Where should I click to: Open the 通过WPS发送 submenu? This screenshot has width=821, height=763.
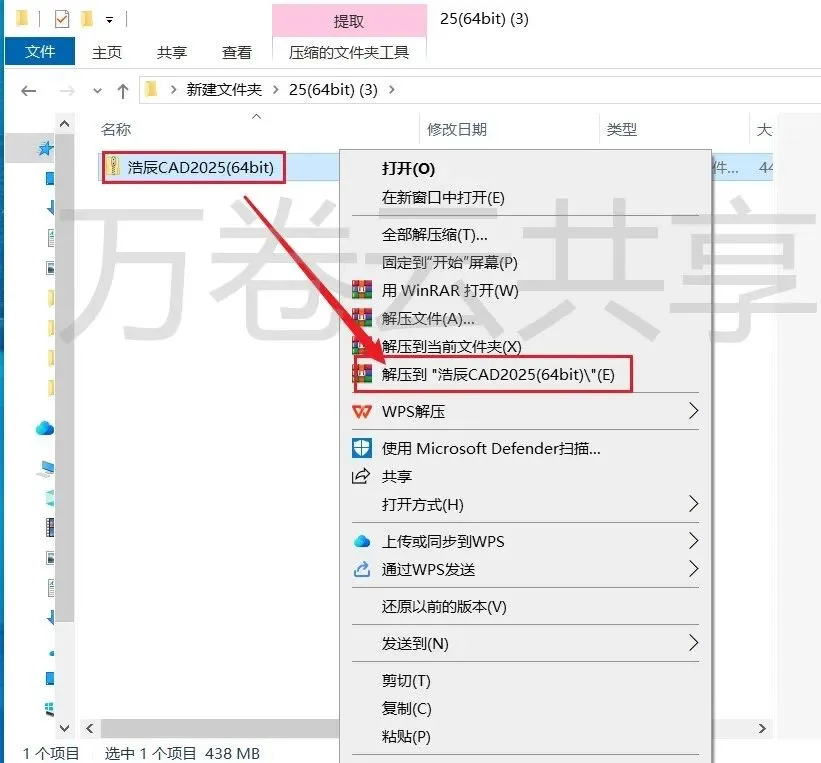pos(526,569)
